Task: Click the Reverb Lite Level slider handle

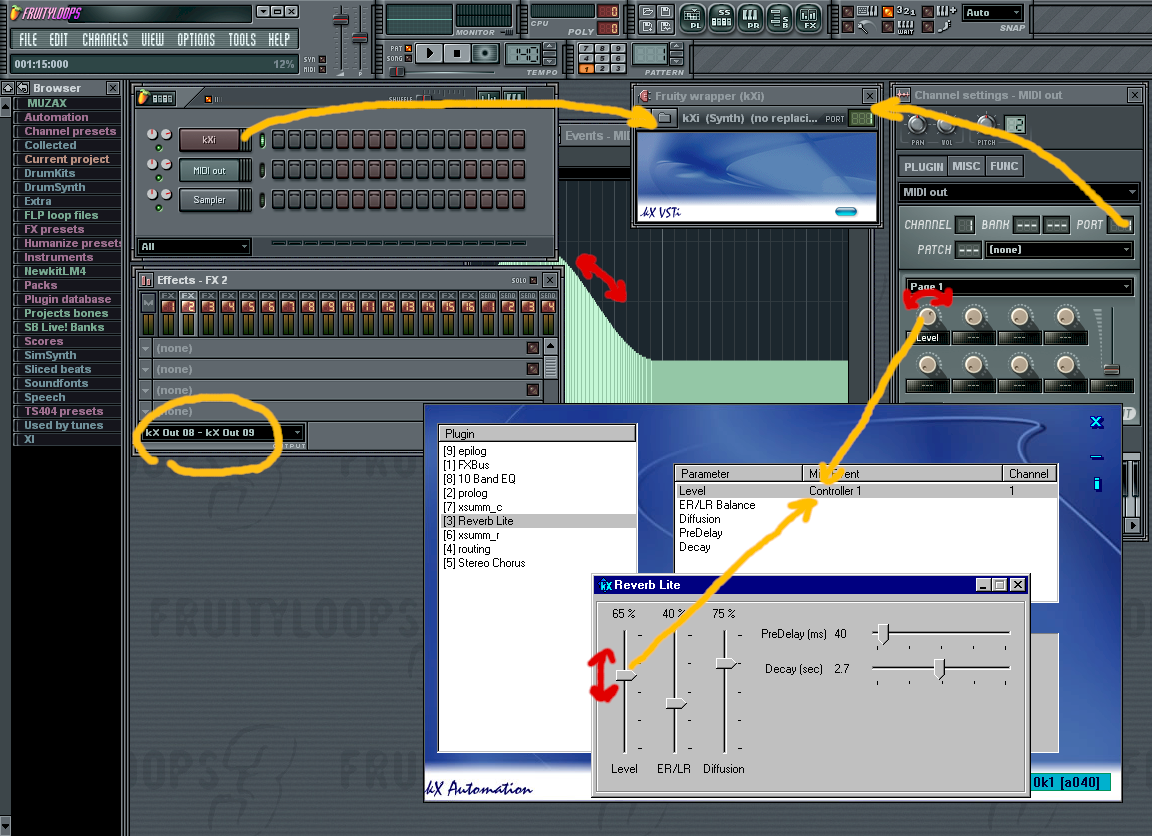Action: (626, 675)
